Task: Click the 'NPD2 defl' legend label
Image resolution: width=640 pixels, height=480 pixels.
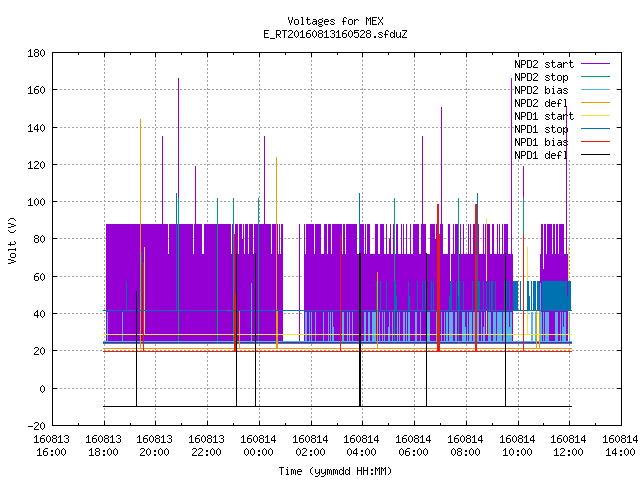Action: 541,103
